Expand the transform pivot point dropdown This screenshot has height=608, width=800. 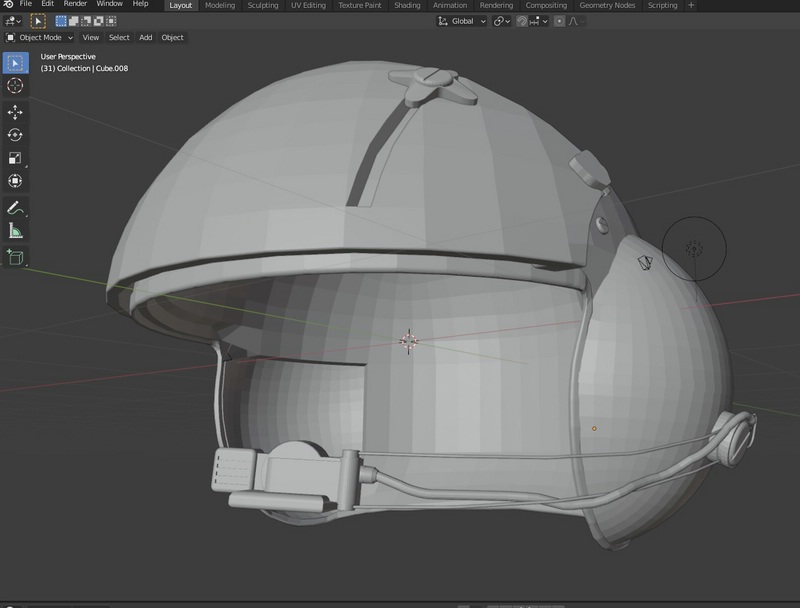pos(502,21)
